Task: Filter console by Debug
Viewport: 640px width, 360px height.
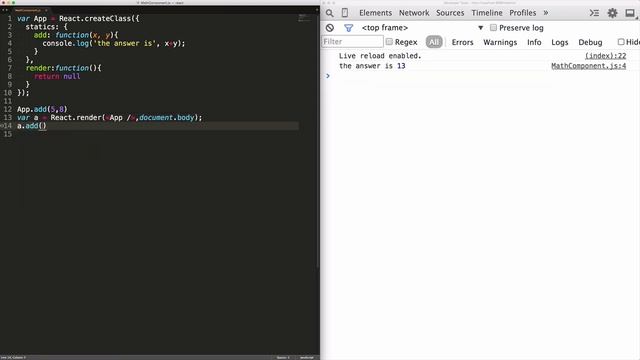Action: pos(590,42)
